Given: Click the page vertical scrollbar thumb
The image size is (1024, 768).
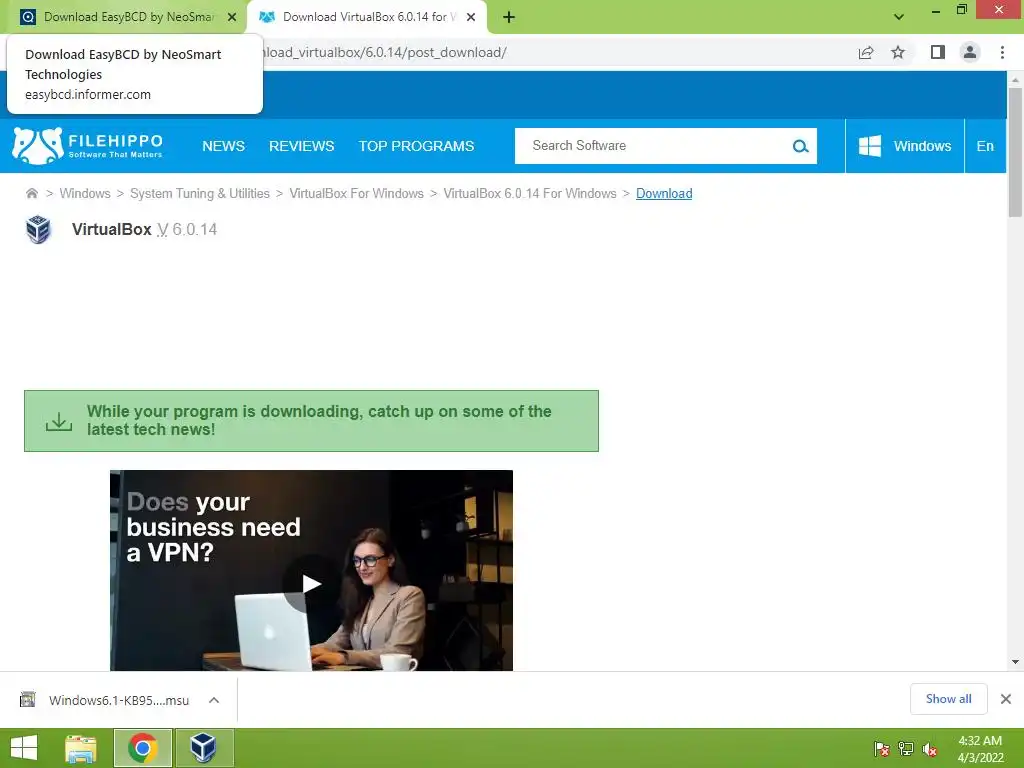Looking at the screenshot, I should point(1015,152).
